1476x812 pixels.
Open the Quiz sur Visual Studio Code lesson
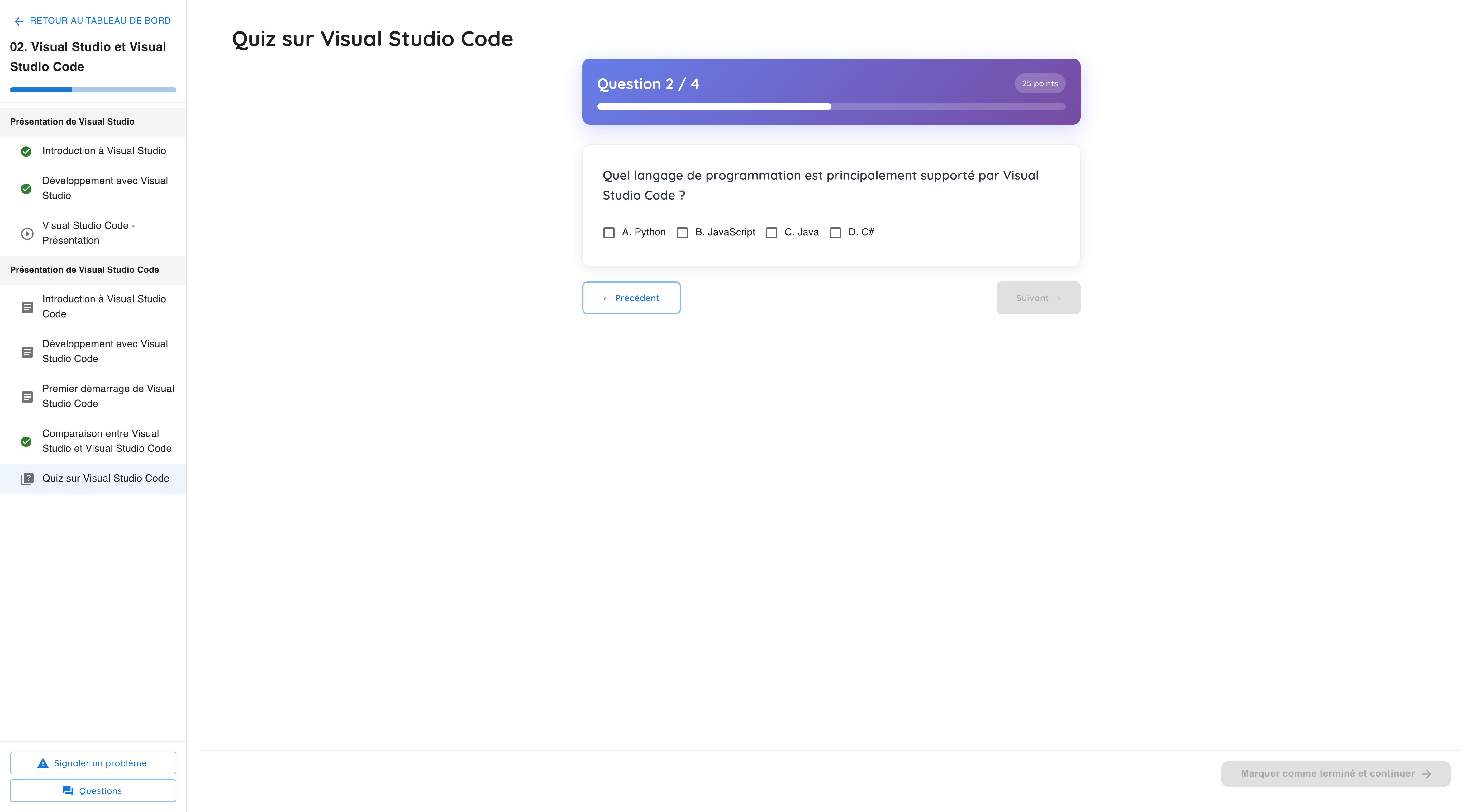coord(105,478)
